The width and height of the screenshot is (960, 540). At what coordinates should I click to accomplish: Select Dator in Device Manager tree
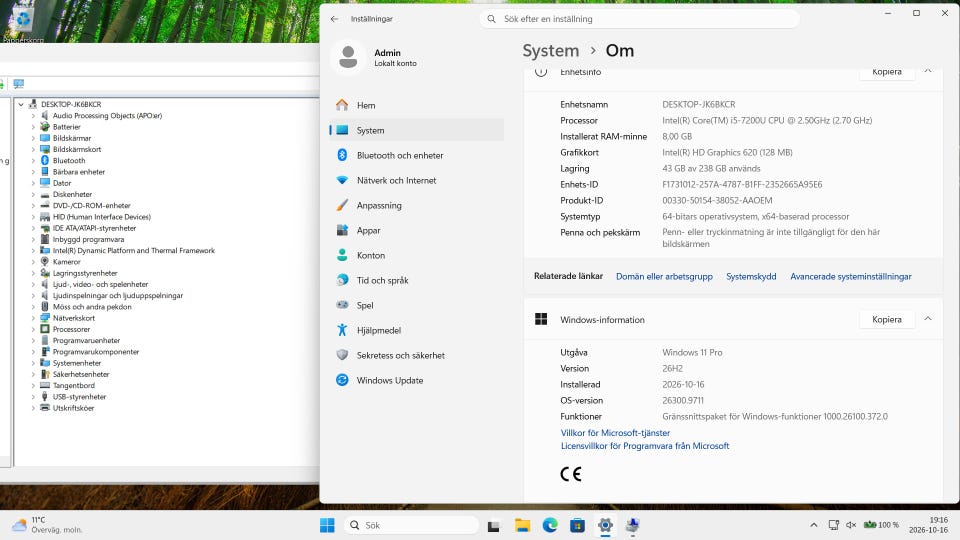point(62,183)
